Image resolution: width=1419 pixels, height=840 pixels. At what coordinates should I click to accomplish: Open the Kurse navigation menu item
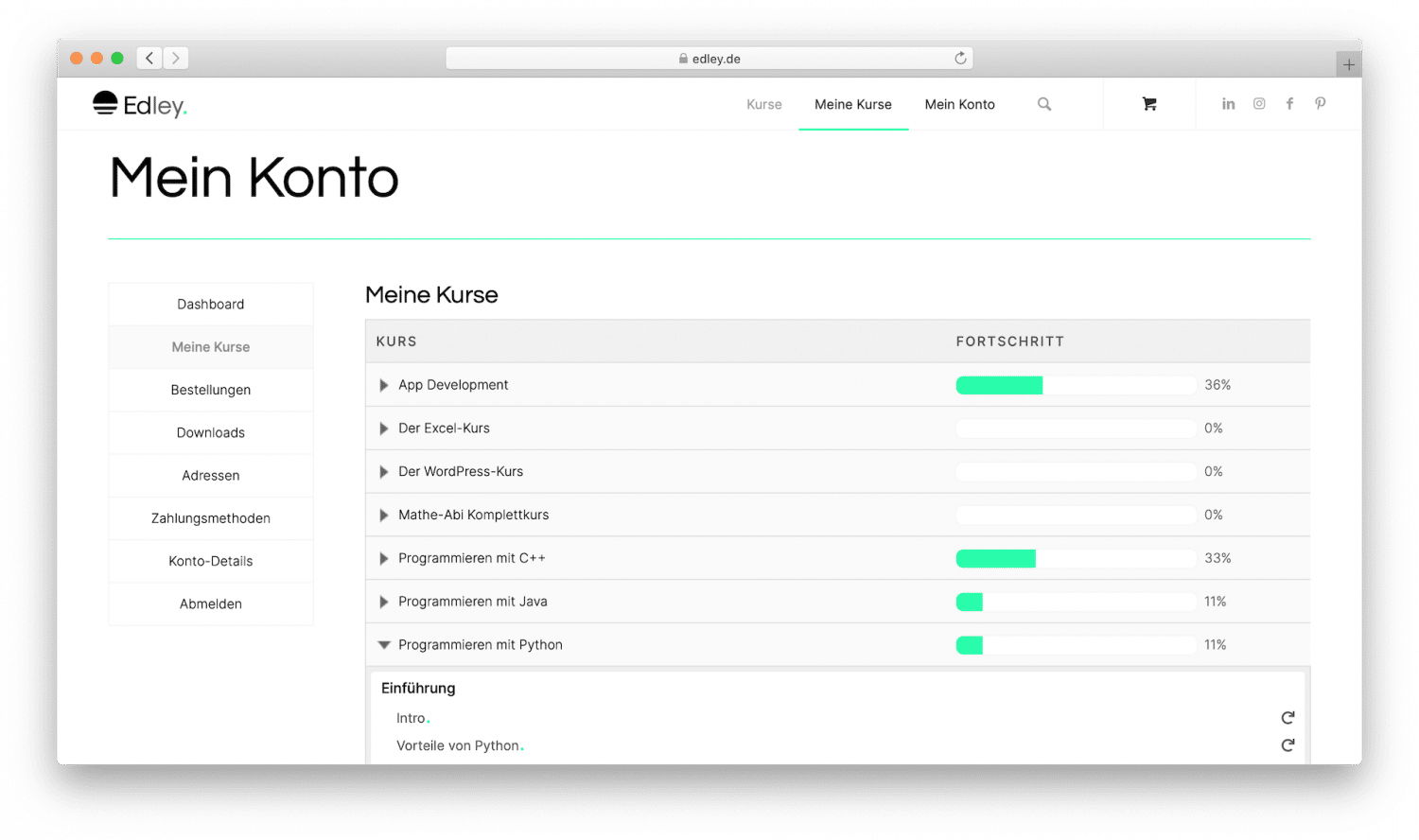pyautogui.click(x=763, y=105)
